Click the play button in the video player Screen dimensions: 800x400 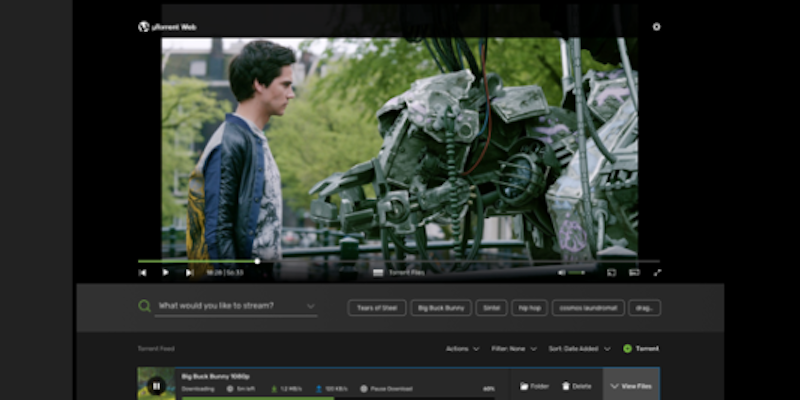point(165,272)
